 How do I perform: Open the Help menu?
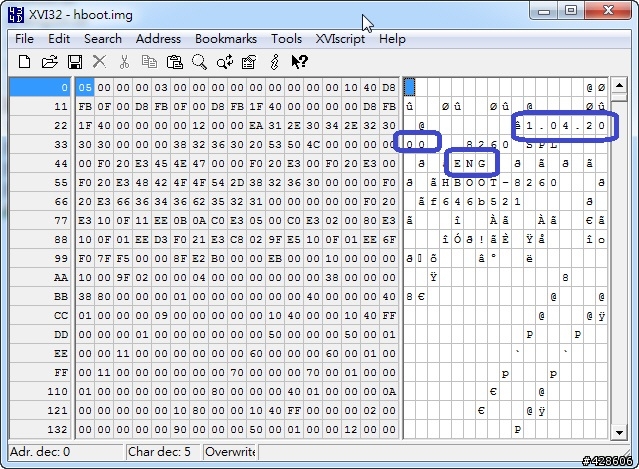392,39
